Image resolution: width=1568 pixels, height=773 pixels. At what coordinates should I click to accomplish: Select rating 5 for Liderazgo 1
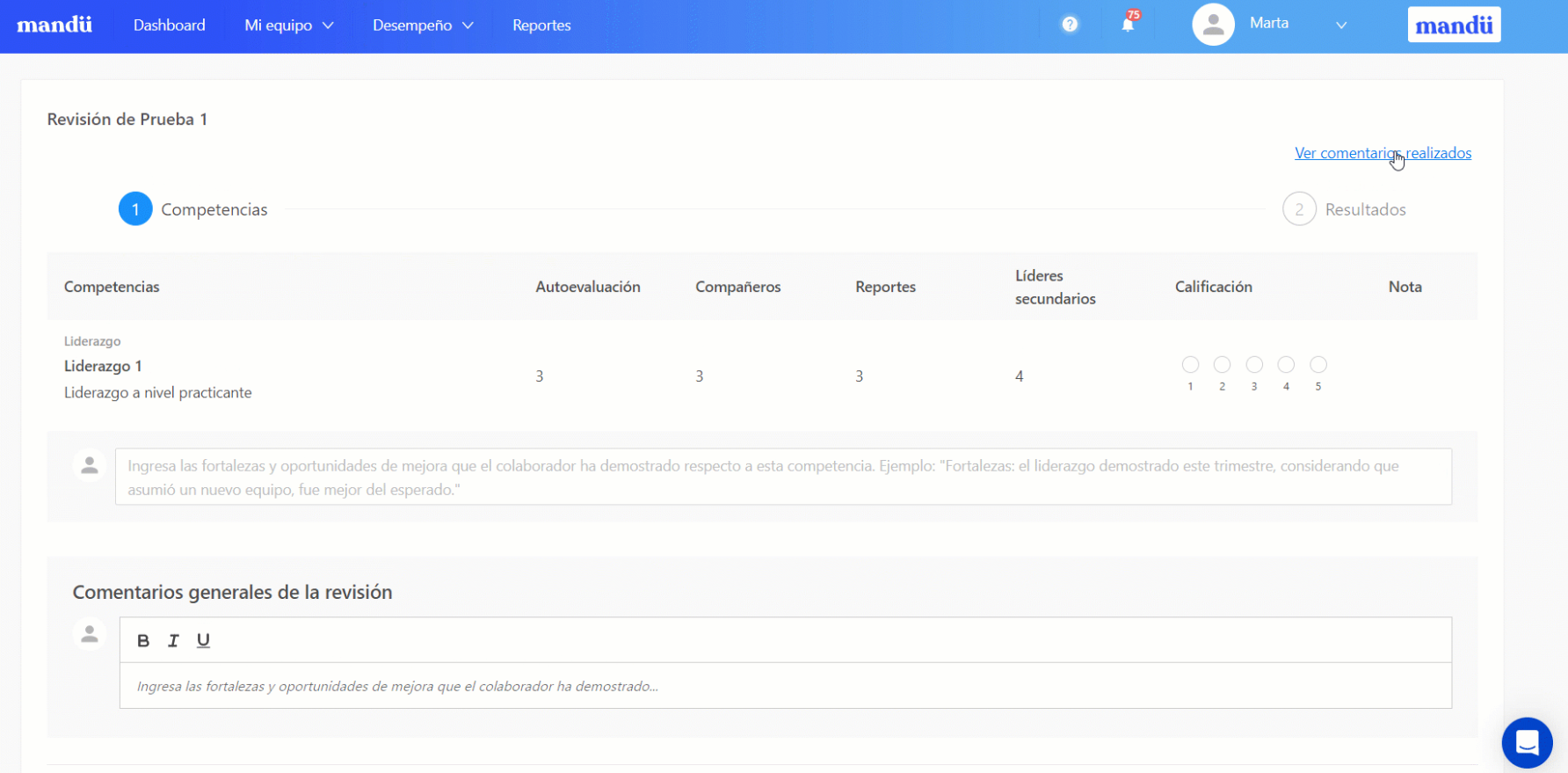(x=1318, y=364)
